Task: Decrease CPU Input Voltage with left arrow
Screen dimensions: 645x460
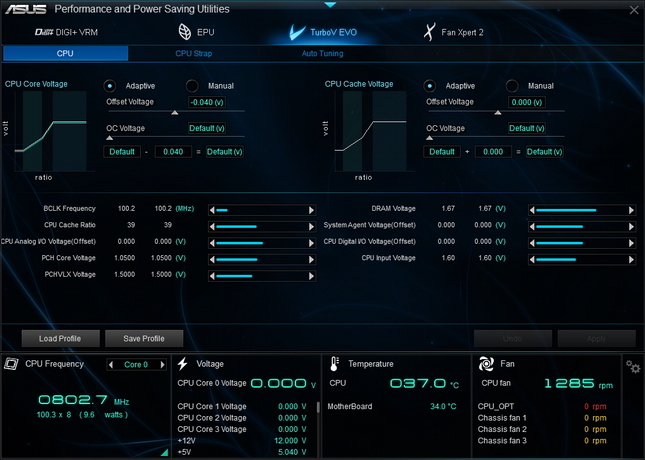Action: pyautogui.click(x=532, y=260)
